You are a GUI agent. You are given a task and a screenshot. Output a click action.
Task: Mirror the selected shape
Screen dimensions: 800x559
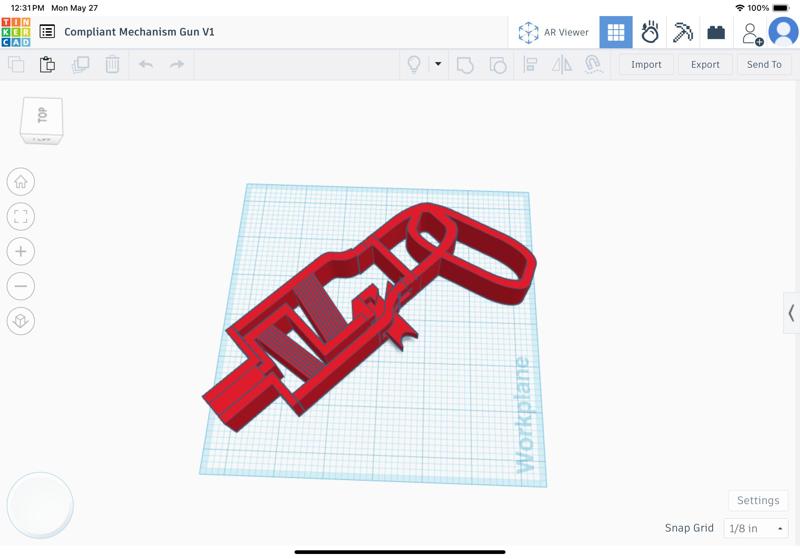(562, 65)
